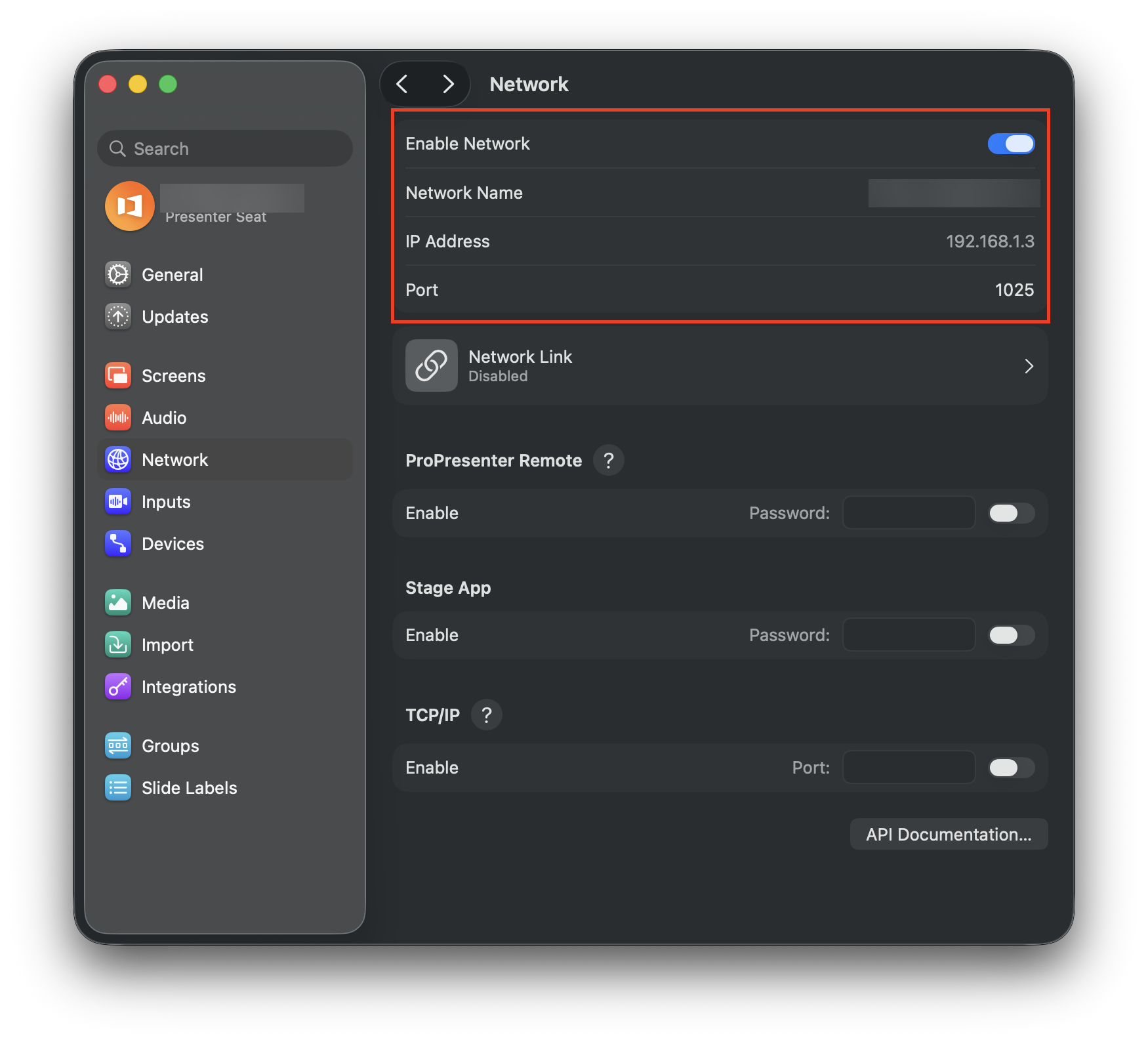
Task: Focus the Stage App password field
Action: click(909, 635)
